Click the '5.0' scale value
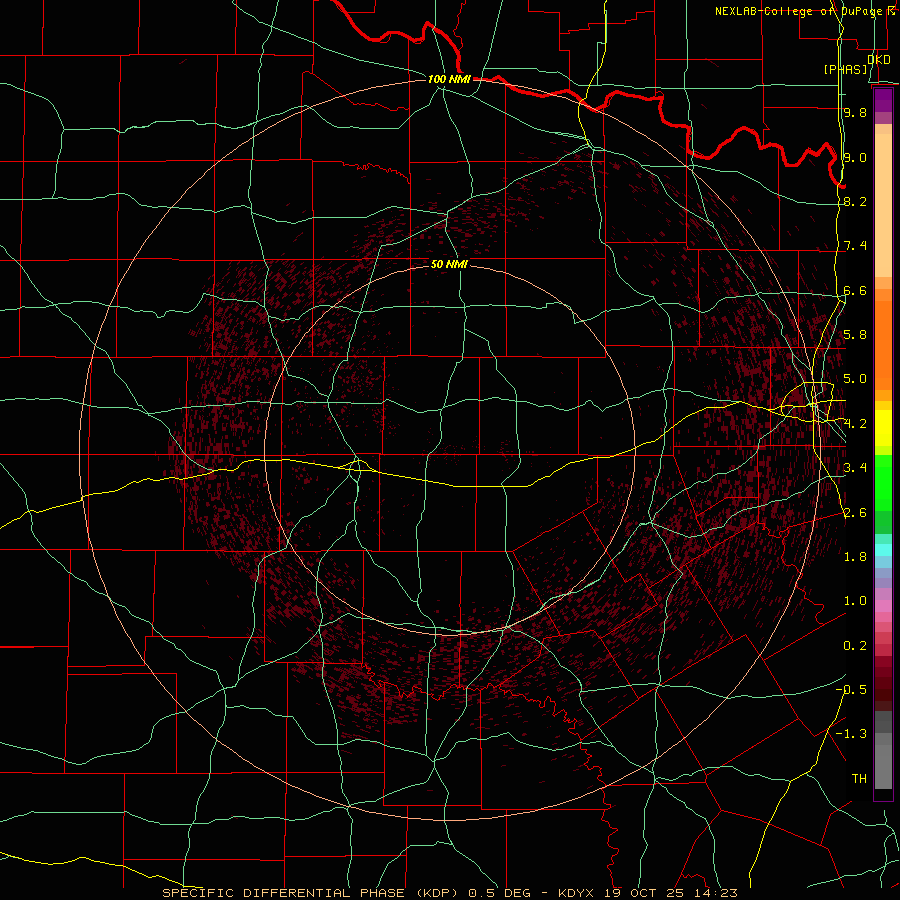The width and height of the screenshot is (900, 900). coord(855,379)
